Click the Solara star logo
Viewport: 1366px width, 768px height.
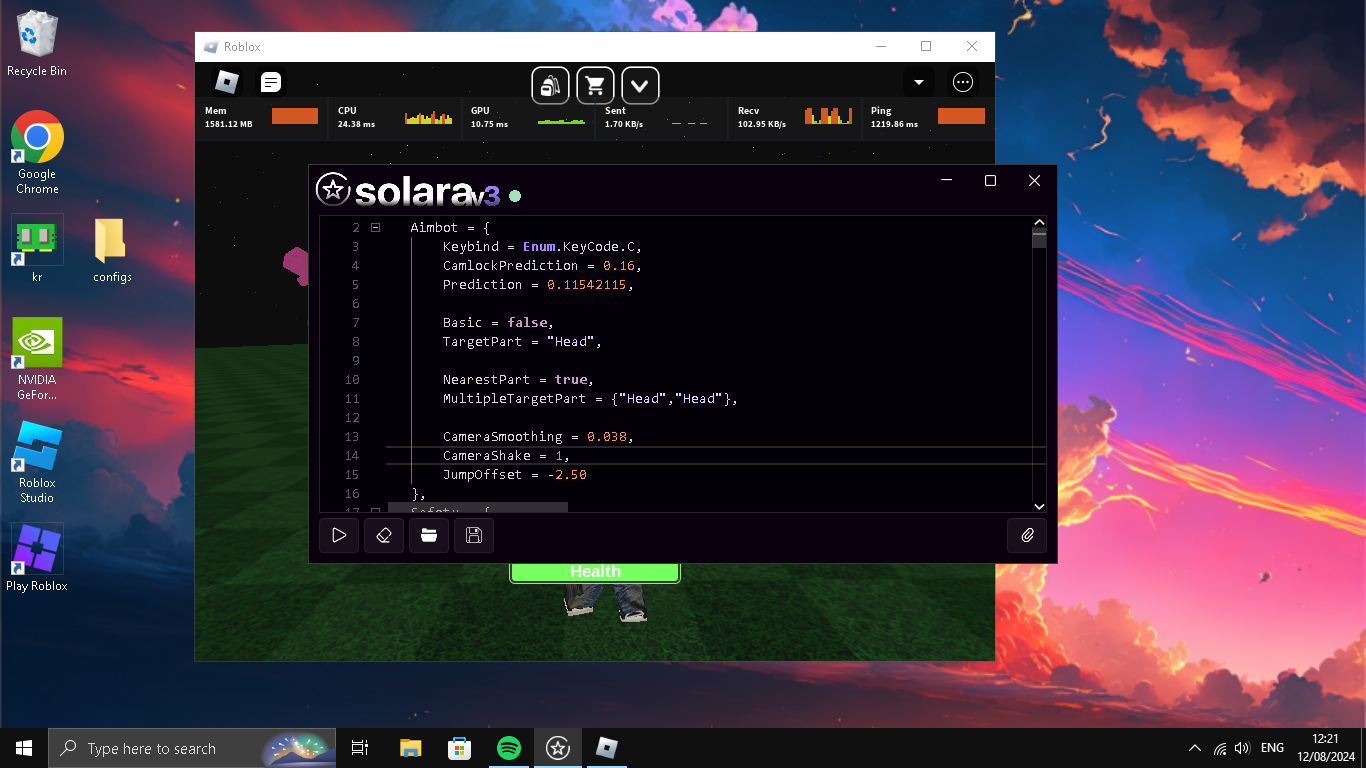[x=333, y=190]
